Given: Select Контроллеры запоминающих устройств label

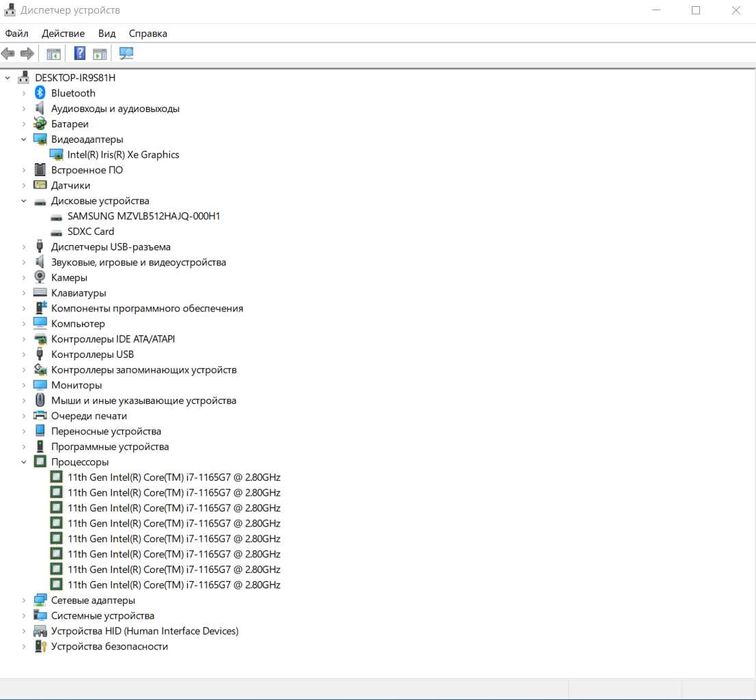Looking at the screenshot, I should coord(144,370).
